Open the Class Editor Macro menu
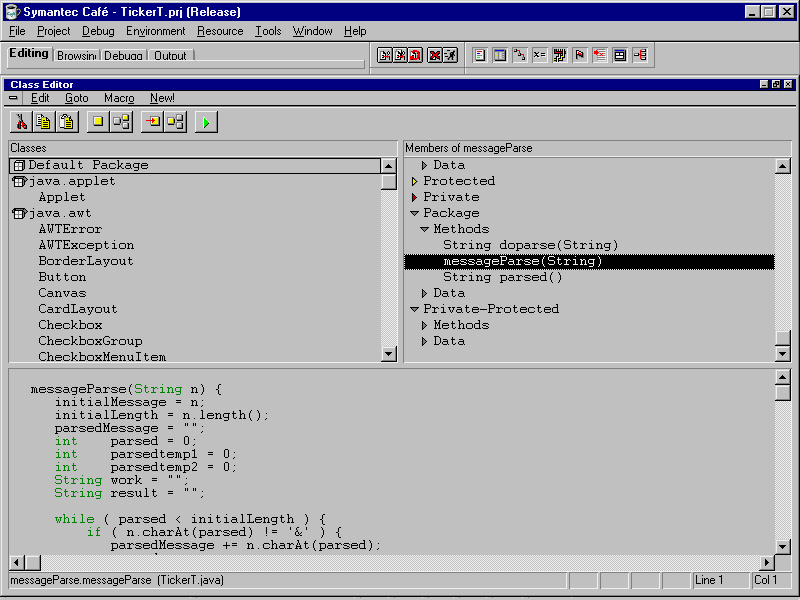This screenshot has height=600, width=800. [x=119, y=98]
